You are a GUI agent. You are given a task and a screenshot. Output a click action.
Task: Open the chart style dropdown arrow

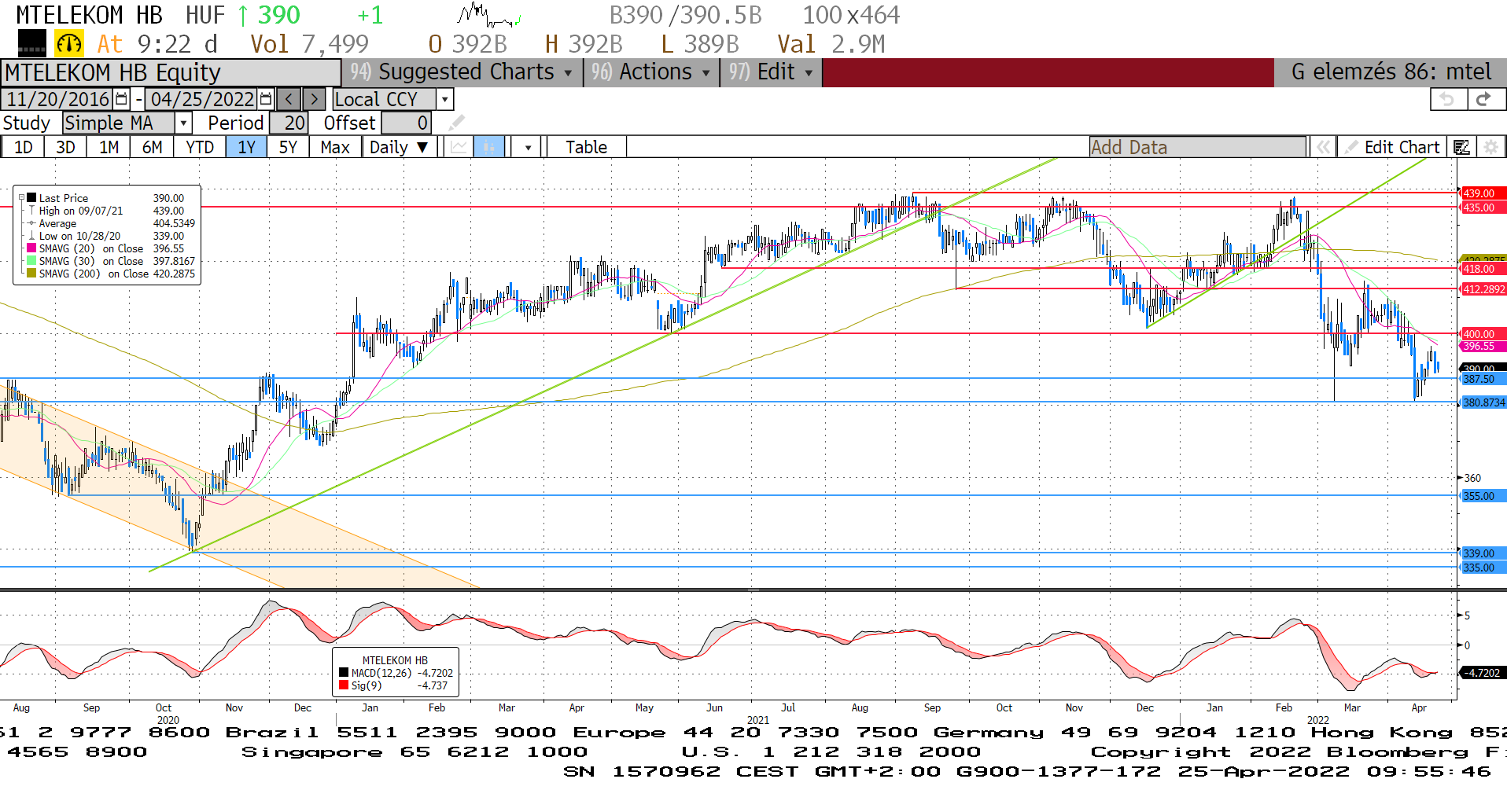pyautogui.click(x=528, y=147)
